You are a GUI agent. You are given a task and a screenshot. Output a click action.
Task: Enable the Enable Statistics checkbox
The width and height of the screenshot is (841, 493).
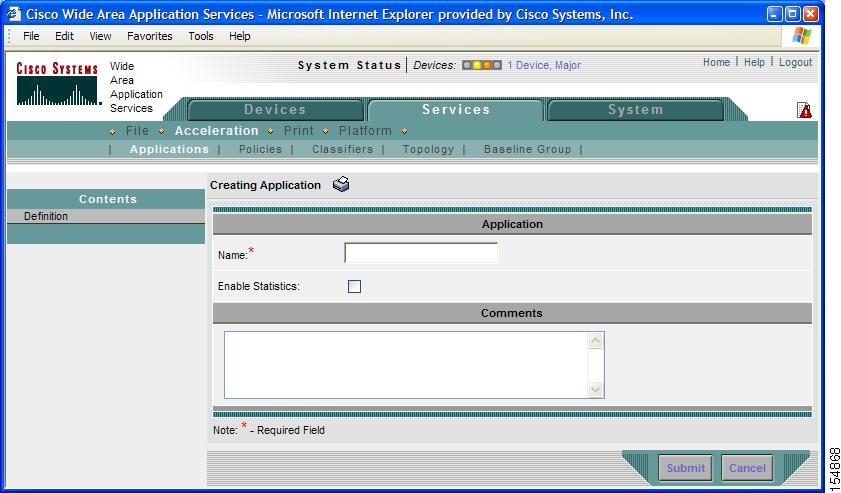coord(354,286)
